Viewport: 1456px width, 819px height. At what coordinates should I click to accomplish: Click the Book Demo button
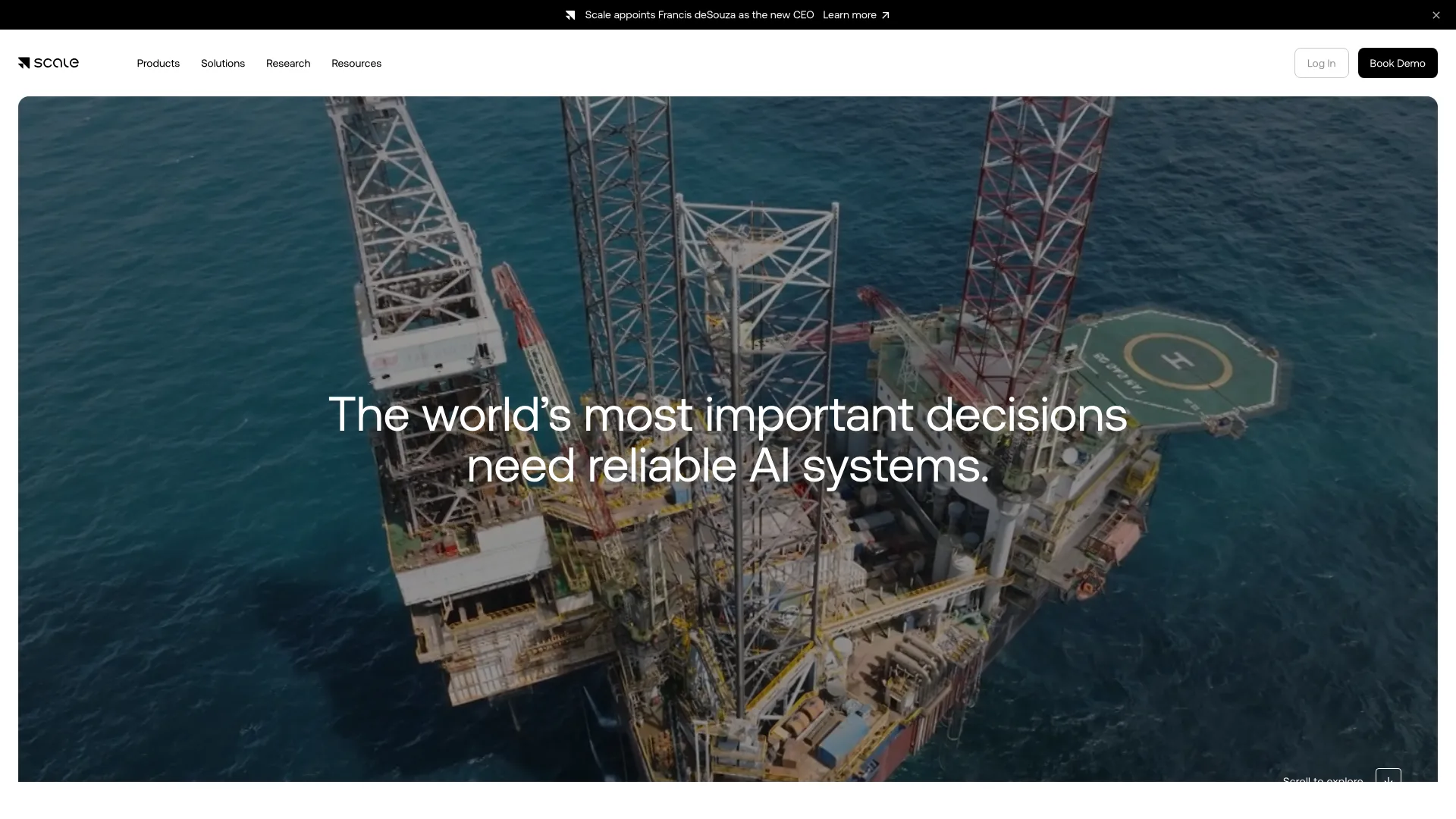(1397, 63)
